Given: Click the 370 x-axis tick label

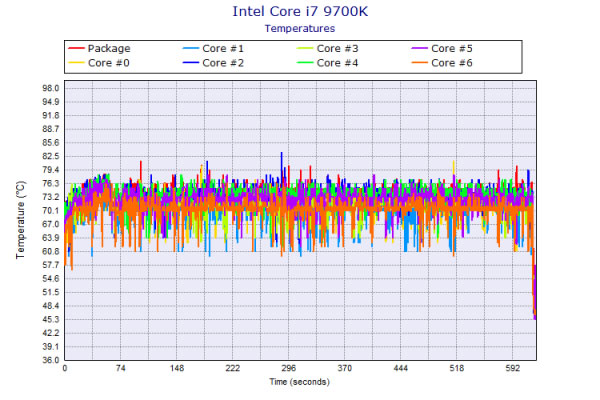Looking at the screenshot, I should pos(345,368).
